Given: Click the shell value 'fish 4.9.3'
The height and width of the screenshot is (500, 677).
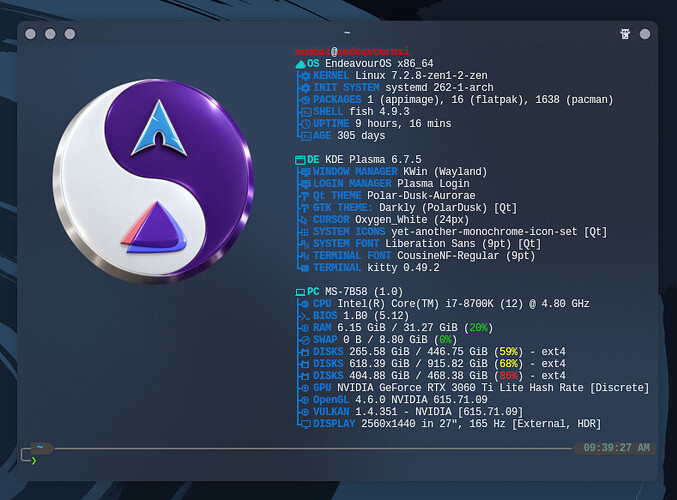Looking at the screenshot, I should pos(379,111).
